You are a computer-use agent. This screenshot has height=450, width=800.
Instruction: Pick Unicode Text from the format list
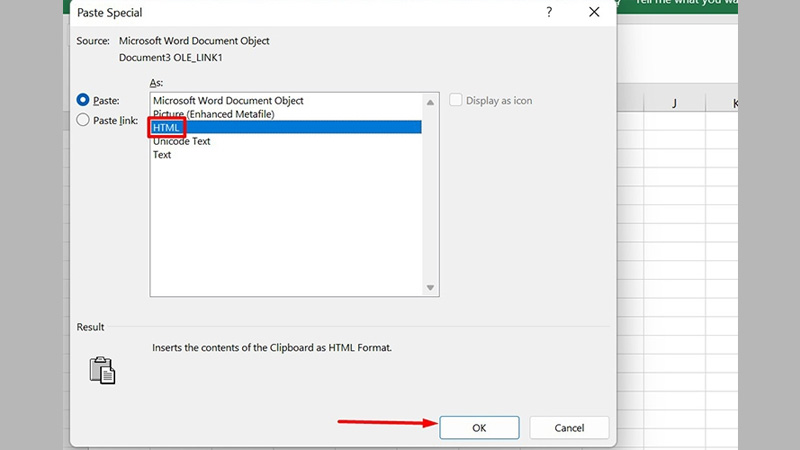(x=181, y=141)
